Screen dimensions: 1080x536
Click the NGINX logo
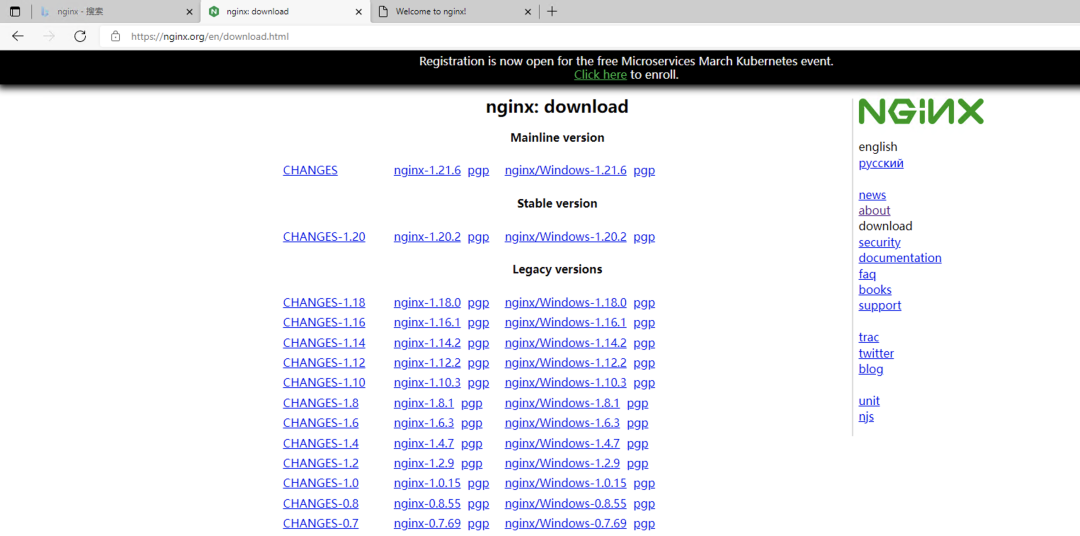coord(921,112)
